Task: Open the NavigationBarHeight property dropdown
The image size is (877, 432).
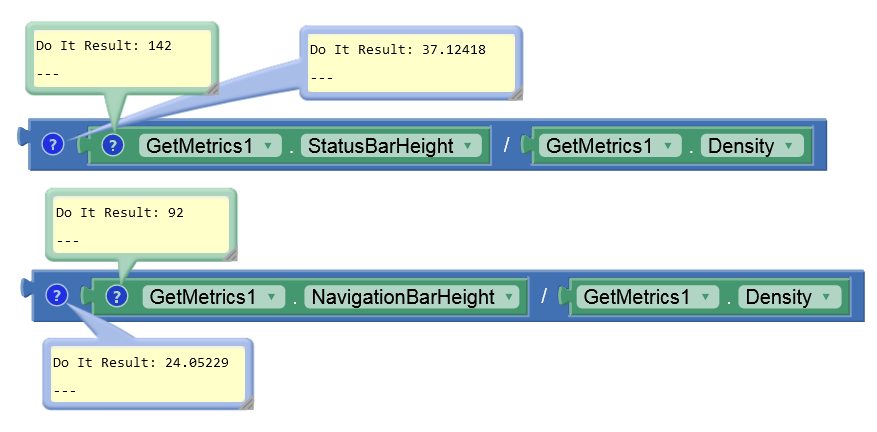Action: pos(414,297)
